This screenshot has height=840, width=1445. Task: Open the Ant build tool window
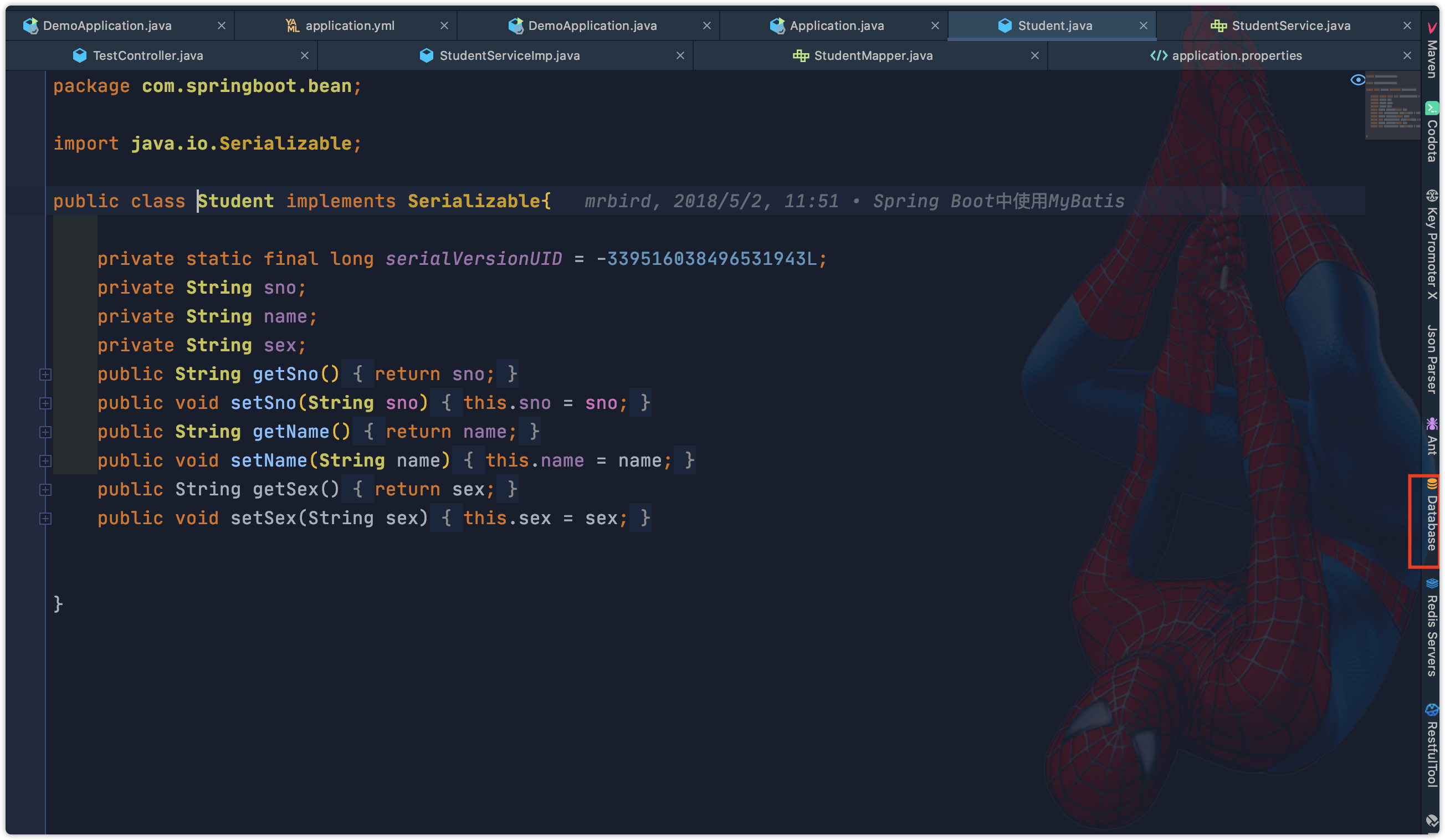(x=1432, y=436)
